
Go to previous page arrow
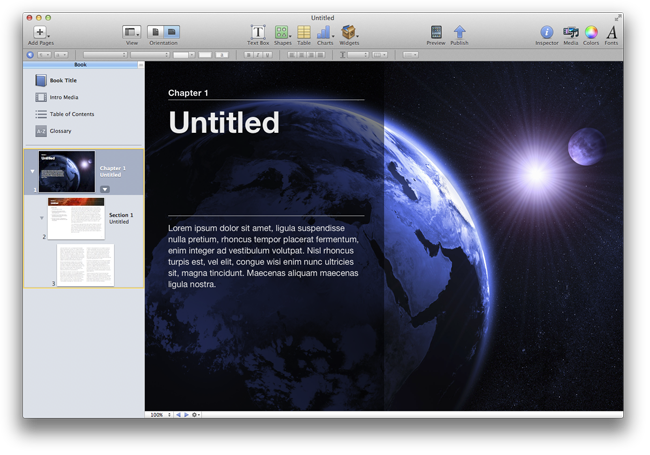click(x=178, y=414)
